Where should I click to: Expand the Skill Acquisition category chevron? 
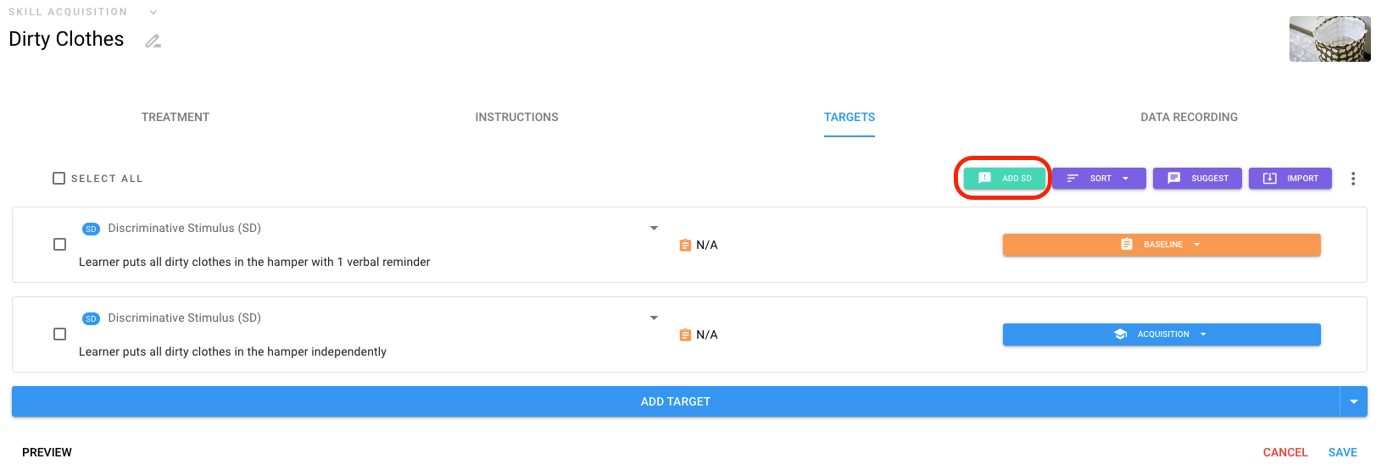(x=153, y=12)
